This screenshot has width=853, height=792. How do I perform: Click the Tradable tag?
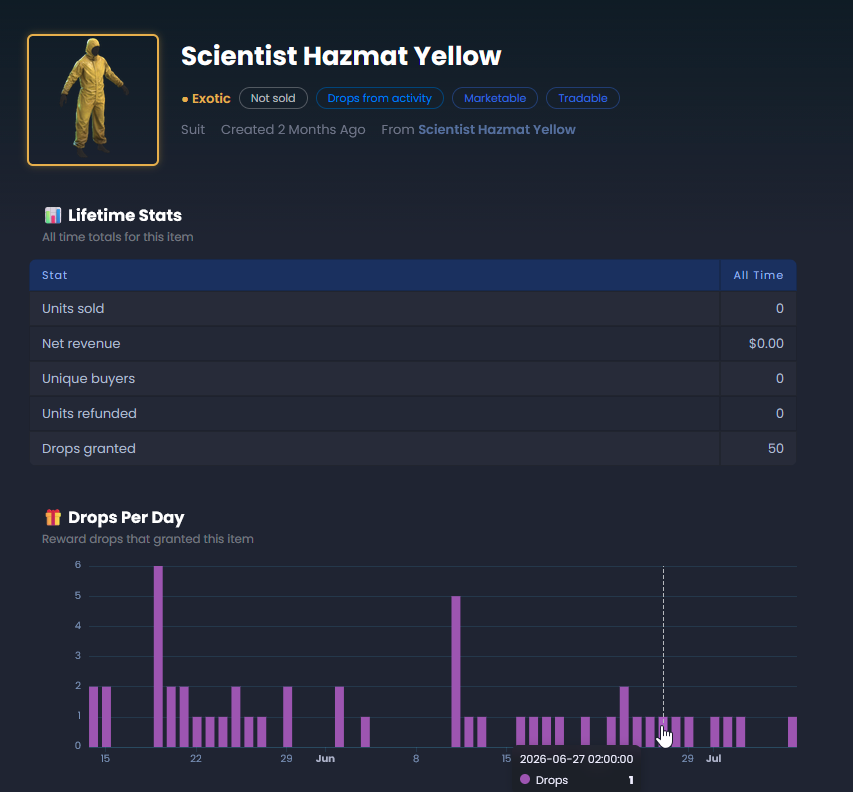(x=583, y=98)
